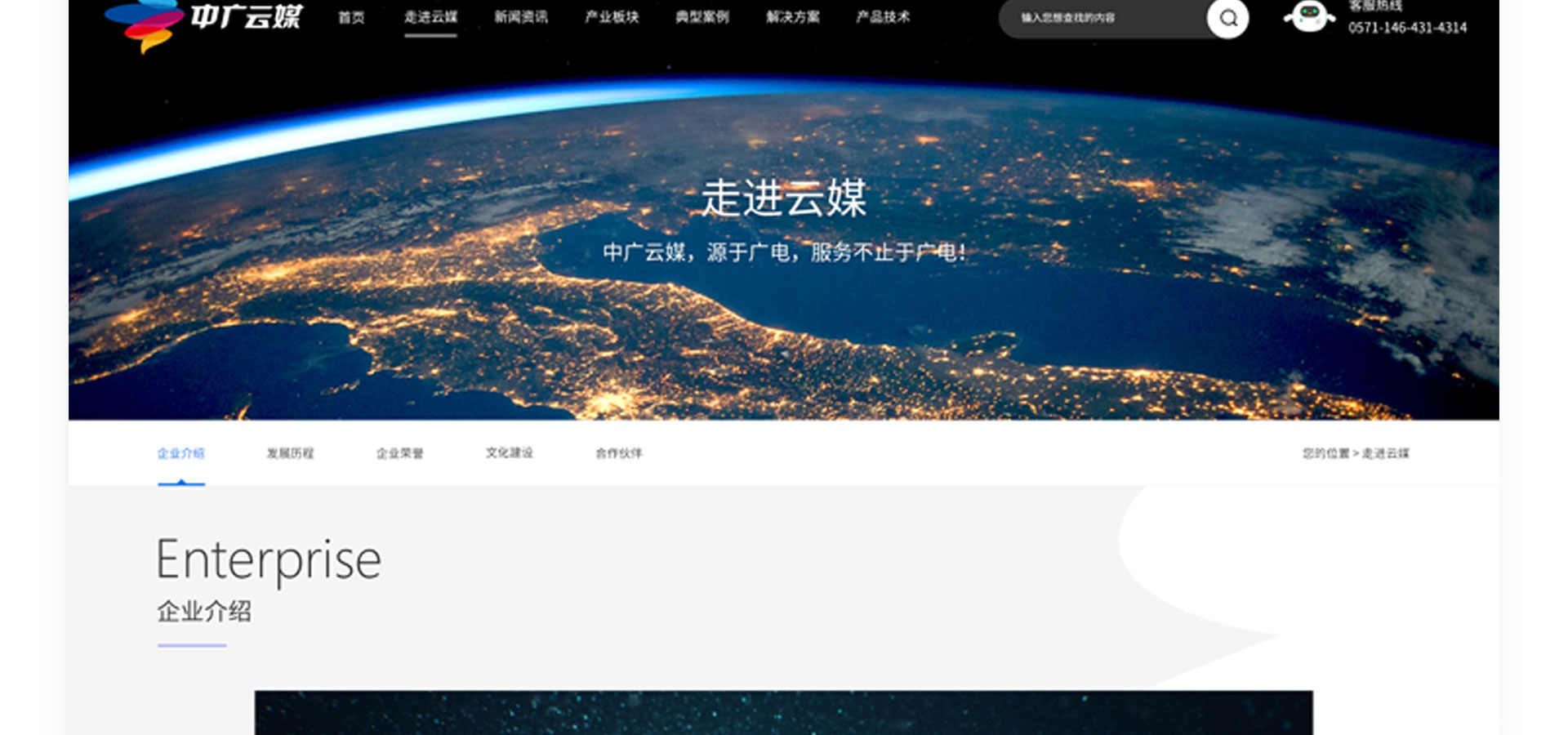
Task: Open 产品技术 in the top menu
Action: 883,17
